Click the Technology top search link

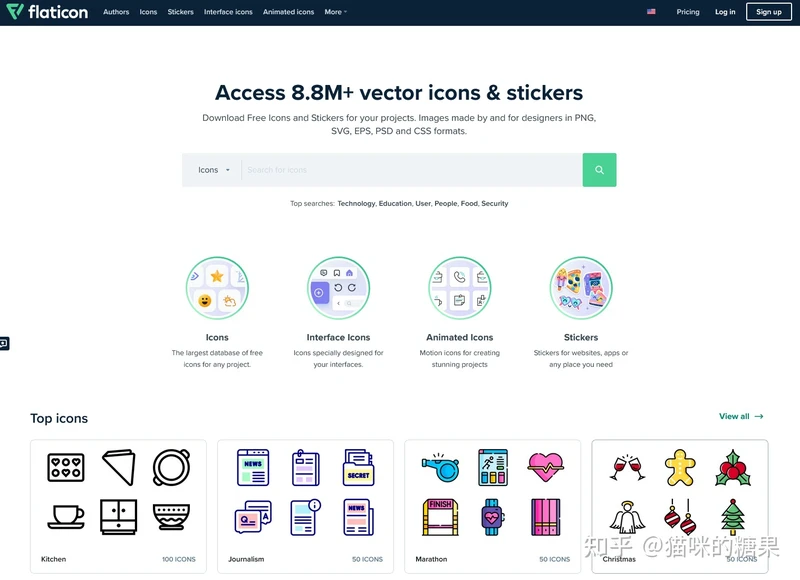pyautogui.click(x=356, y=204)
